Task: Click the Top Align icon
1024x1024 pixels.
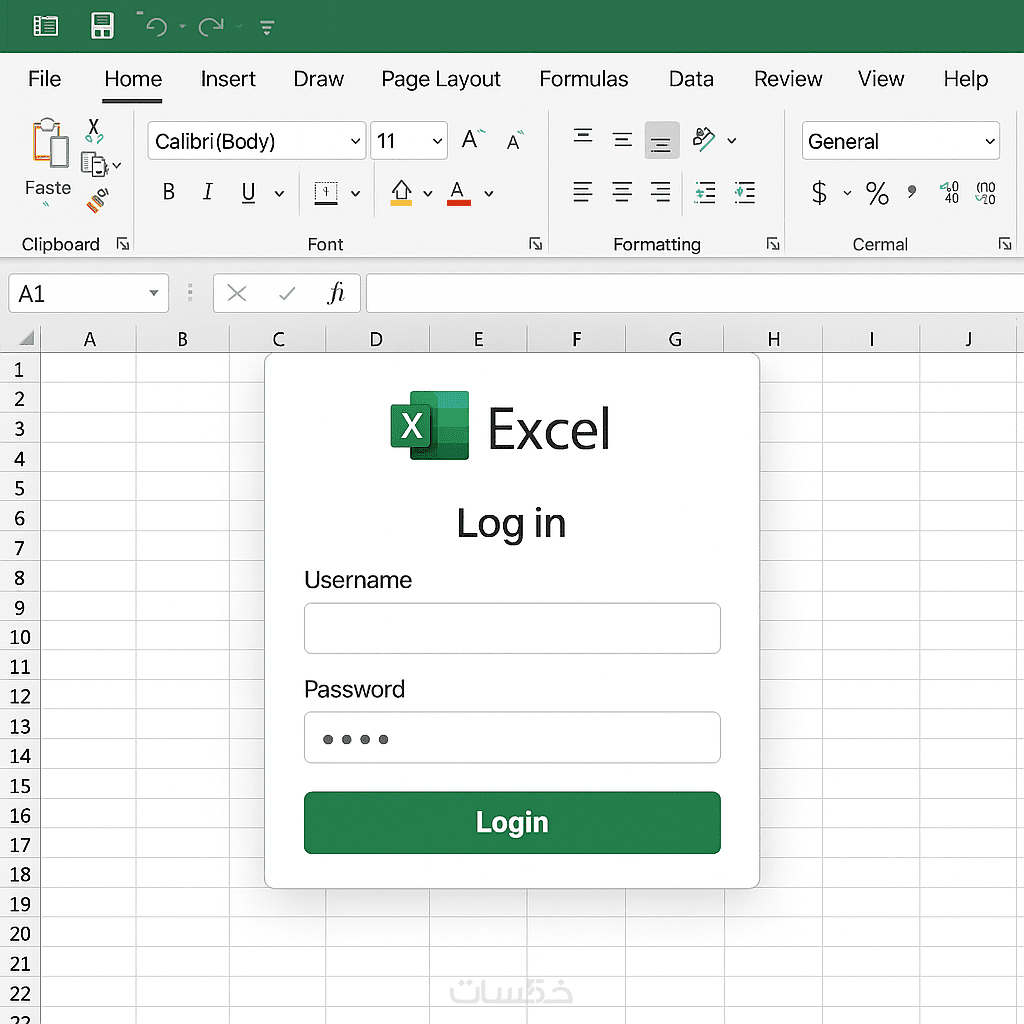Action: tap(583, 136)
